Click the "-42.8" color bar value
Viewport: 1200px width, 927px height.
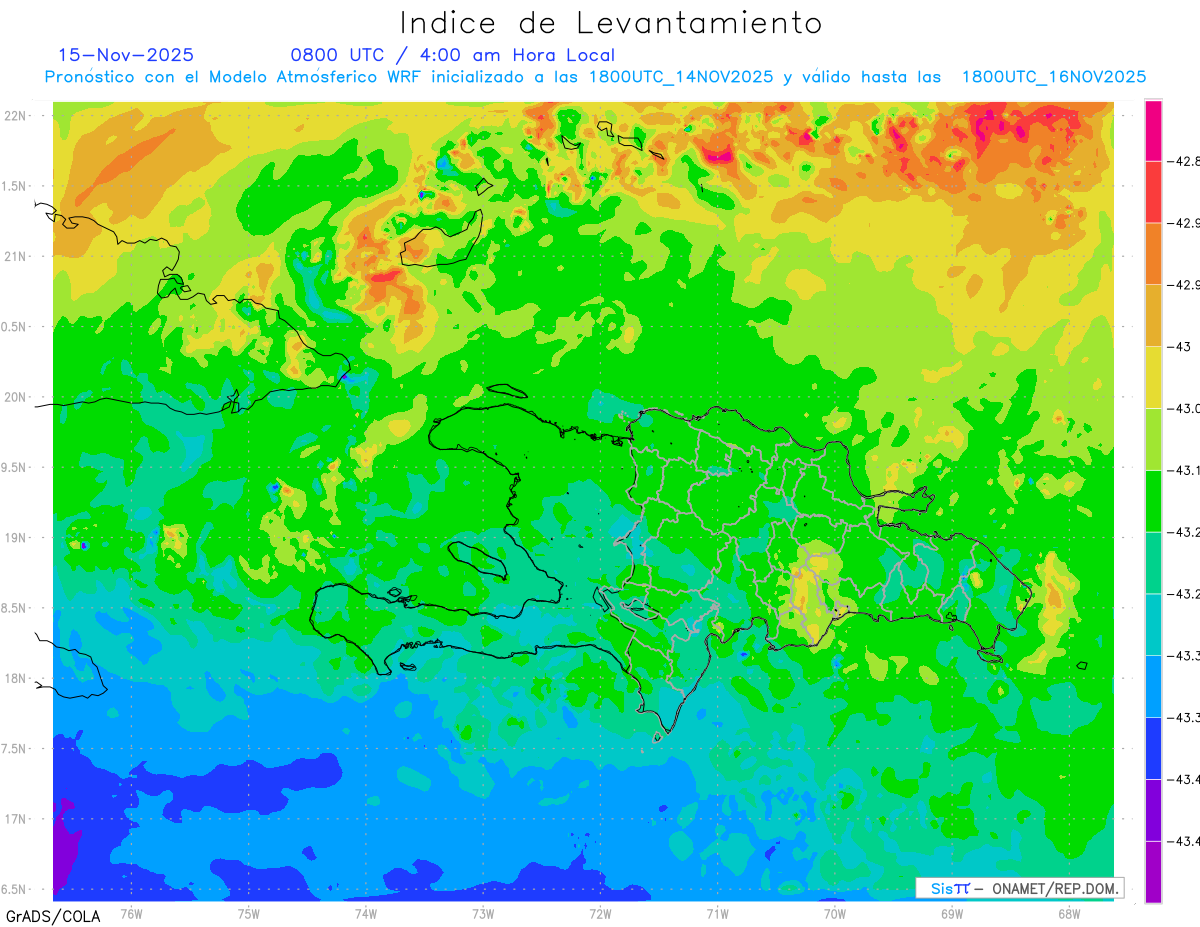[1185, 161]
